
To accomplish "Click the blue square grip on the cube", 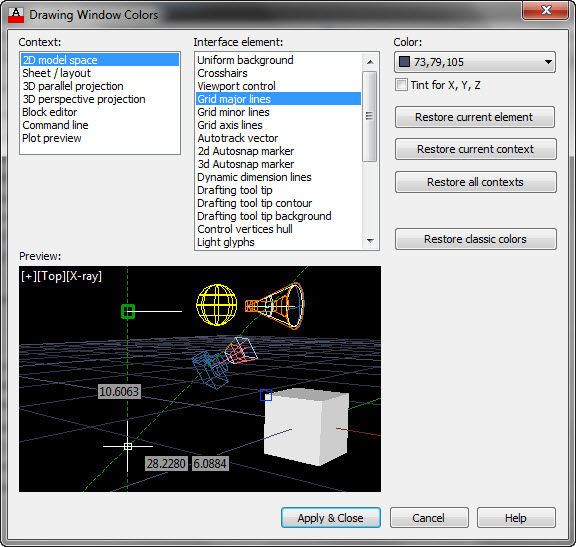I will click(266, 395).
